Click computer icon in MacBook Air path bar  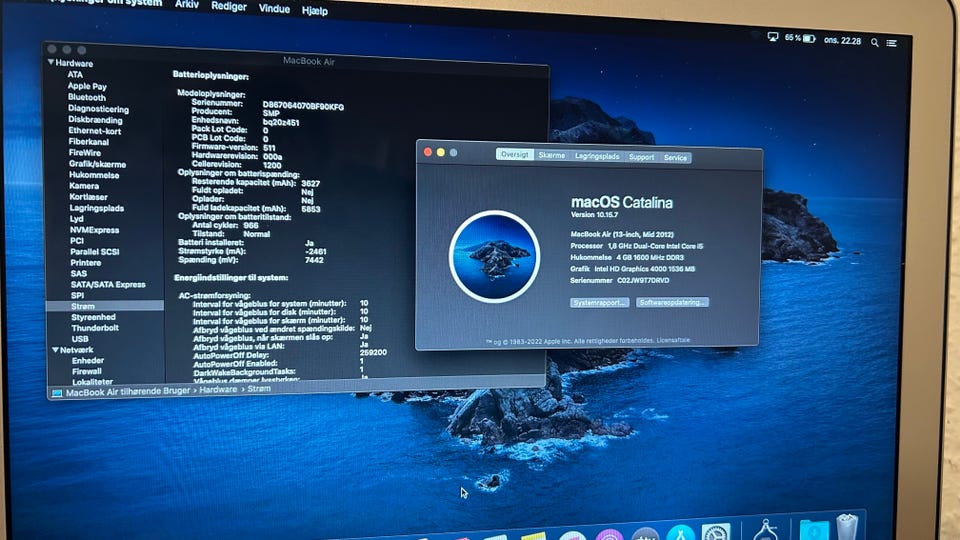tap(57, 393)
